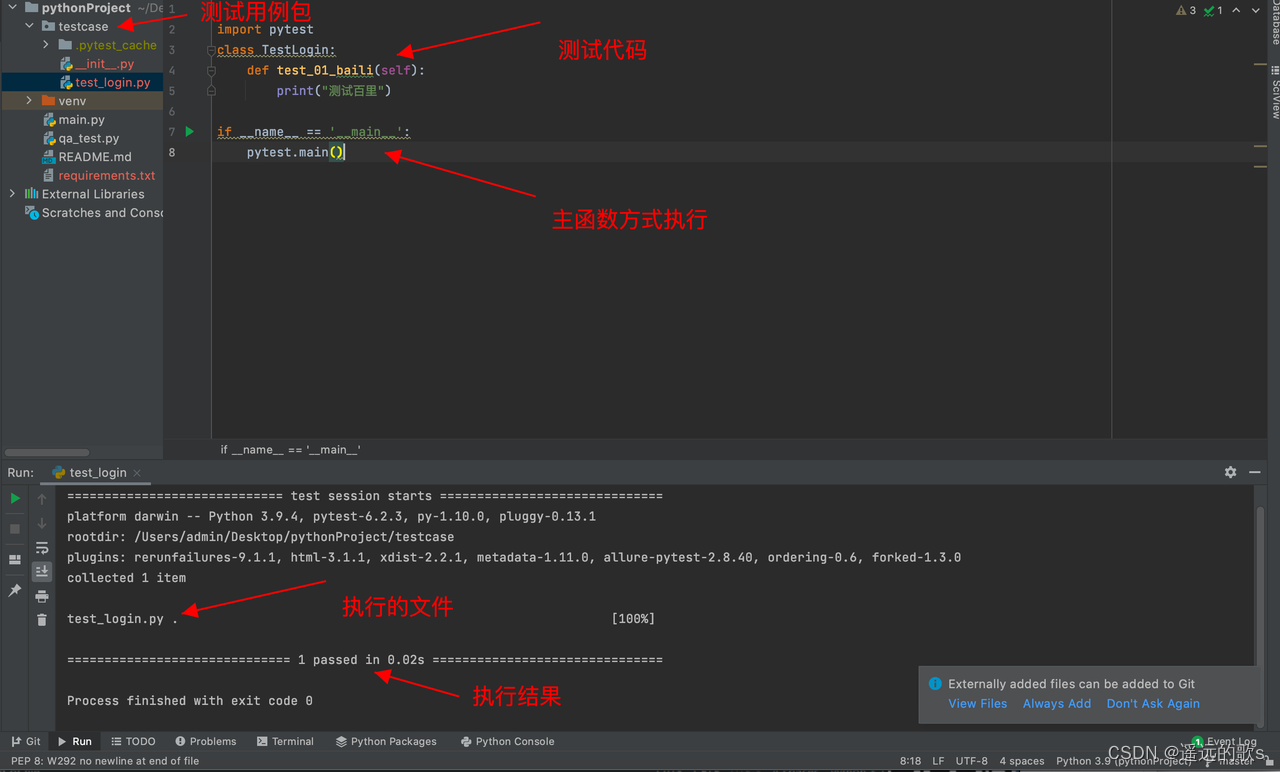
Task: Open the Database tool window tab
Action: tap(1274, 22)
